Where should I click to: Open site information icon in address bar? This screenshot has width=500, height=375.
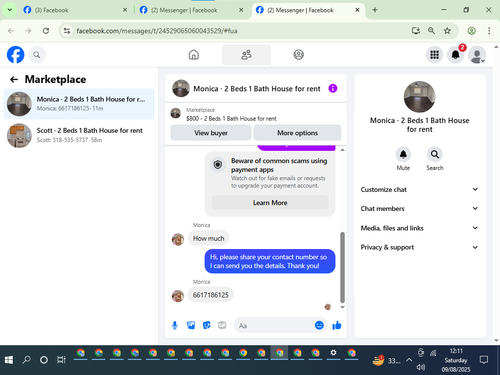pos(67,31)
